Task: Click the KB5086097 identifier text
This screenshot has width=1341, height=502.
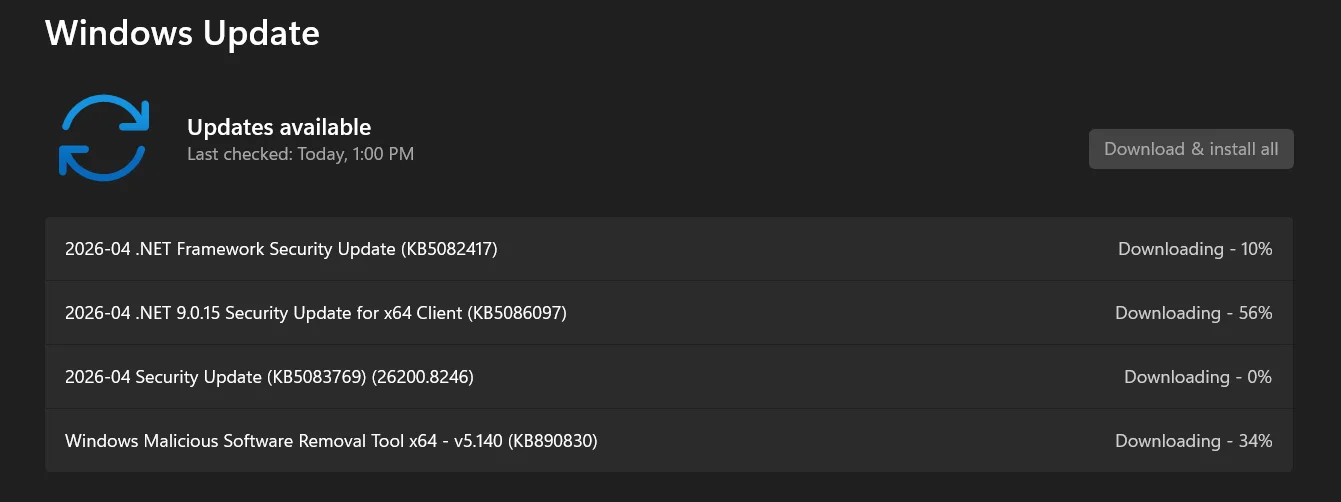Action: [518, 313]
